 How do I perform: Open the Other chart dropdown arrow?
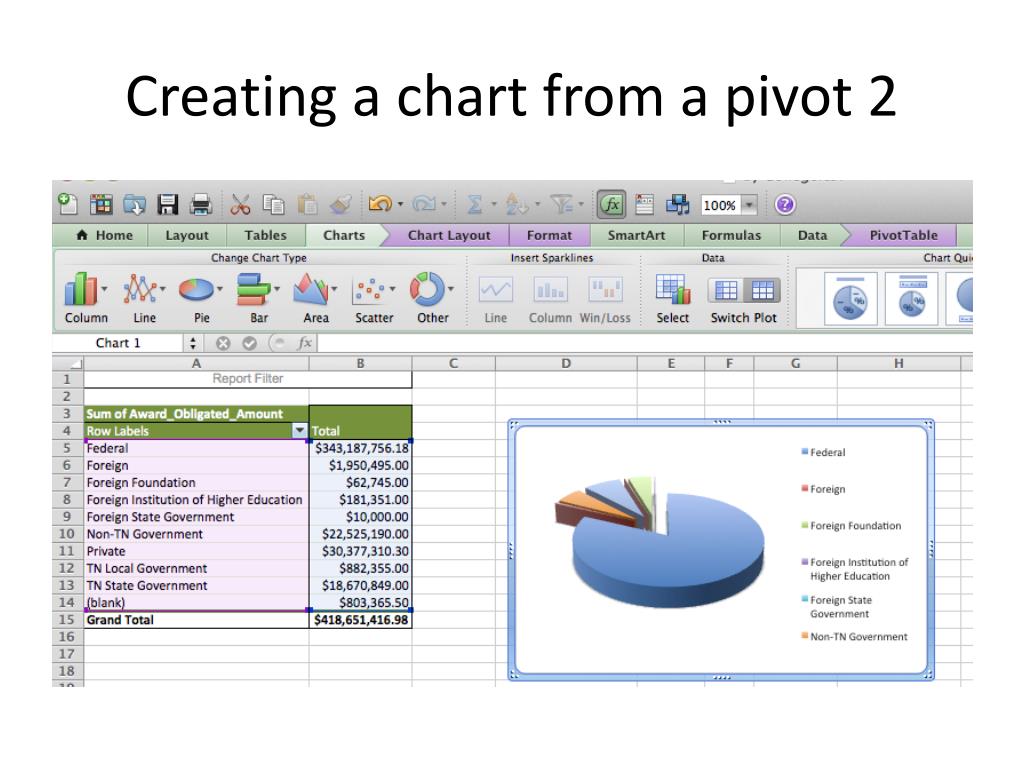pyautogui.click(x=451, y=288)
